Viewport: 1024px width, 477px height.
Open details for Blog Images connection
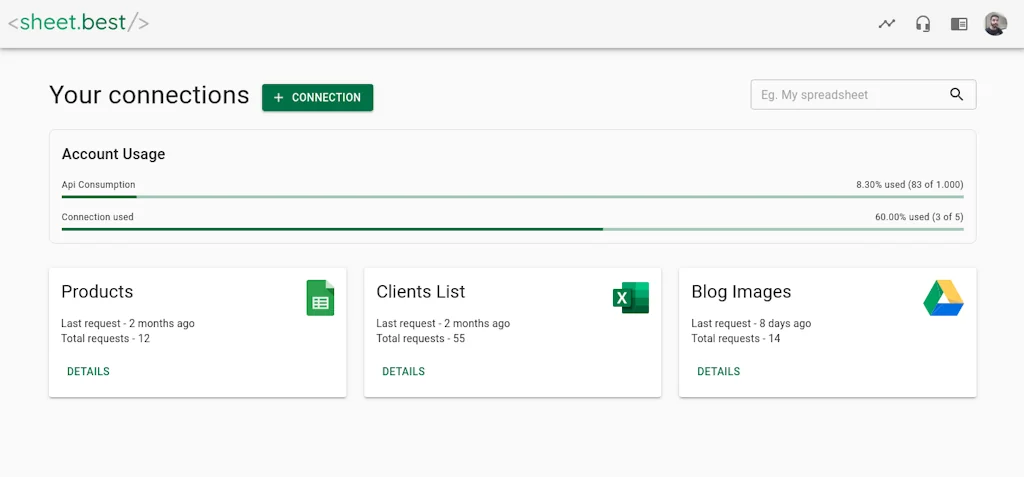pos(718,371)
